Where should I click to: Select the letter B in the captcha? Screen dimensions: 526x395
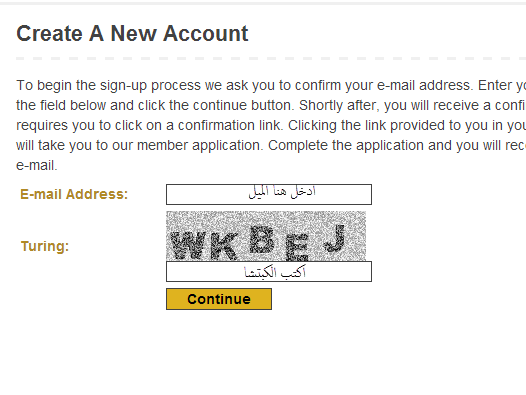pyautogui.click(x=262, y=239)
